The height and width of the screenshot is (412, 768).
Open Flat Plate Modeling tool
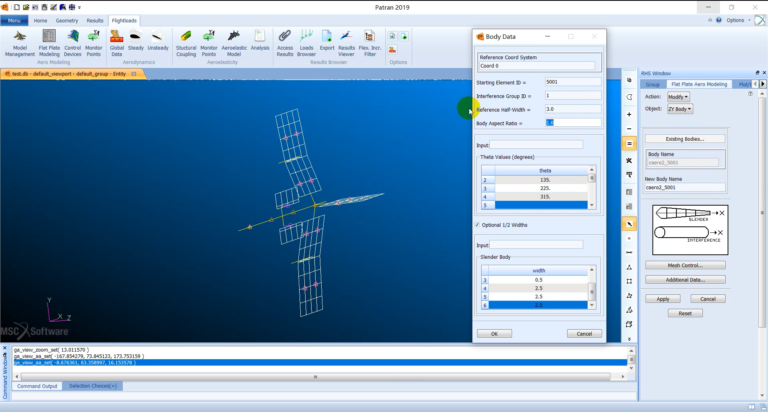tap(49, 44)
